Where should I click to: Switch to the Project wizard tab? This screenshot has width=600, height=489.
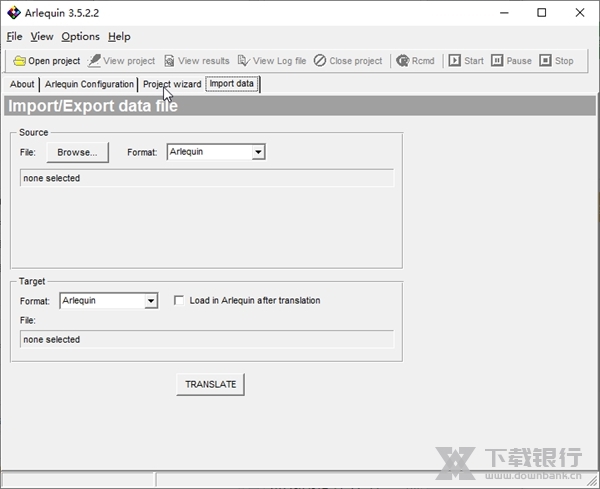point(171,85)
